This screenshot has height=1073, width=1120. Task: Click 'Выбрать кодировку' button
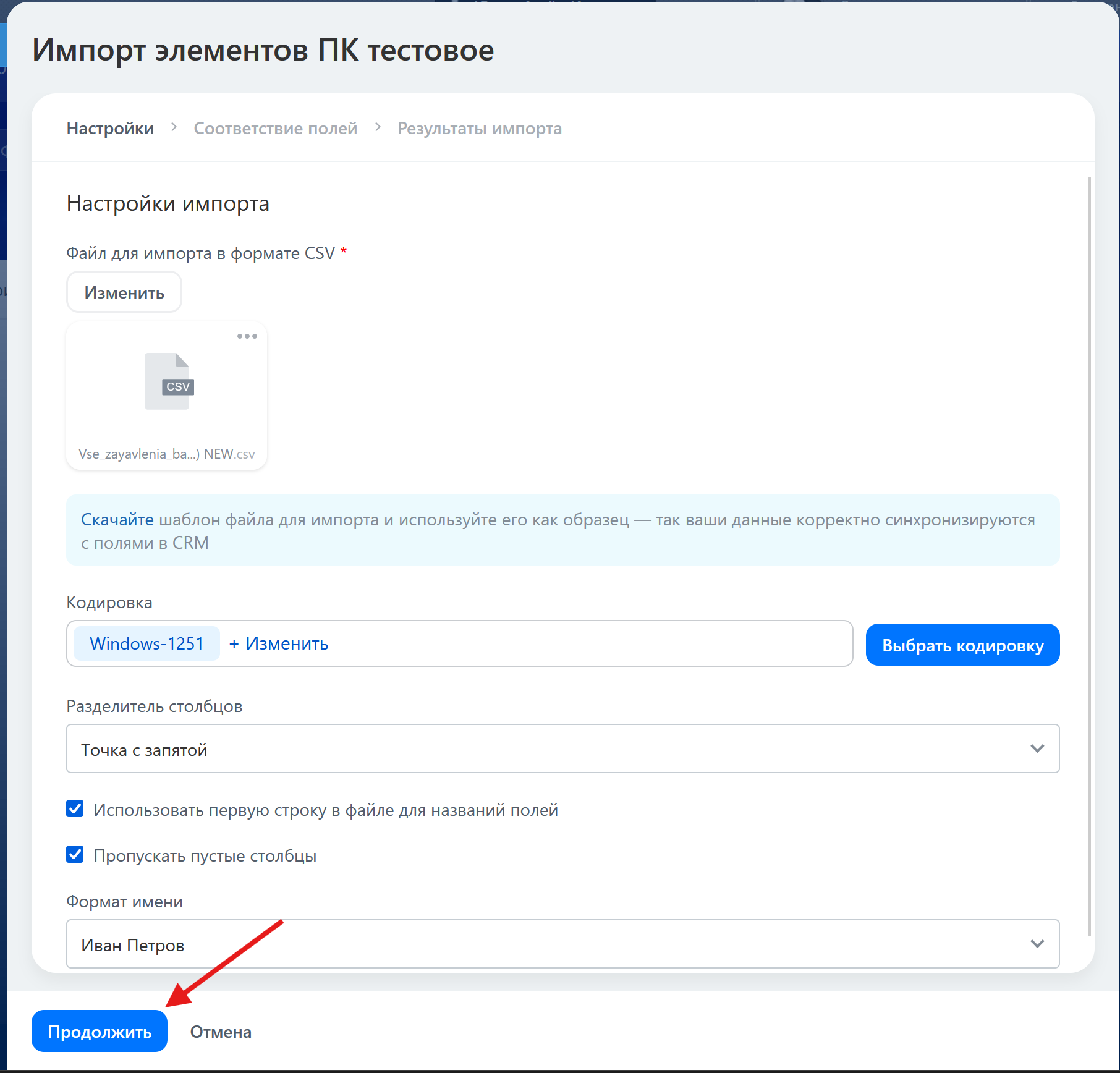coord(962,645)
